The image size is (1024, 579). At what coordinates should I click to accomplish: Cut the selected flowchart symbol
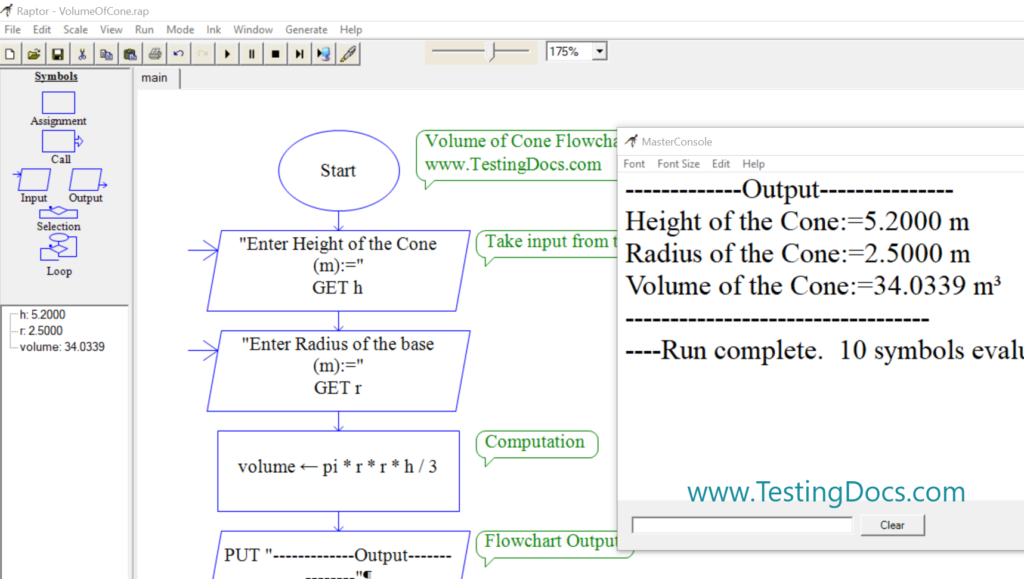point(81,53)
